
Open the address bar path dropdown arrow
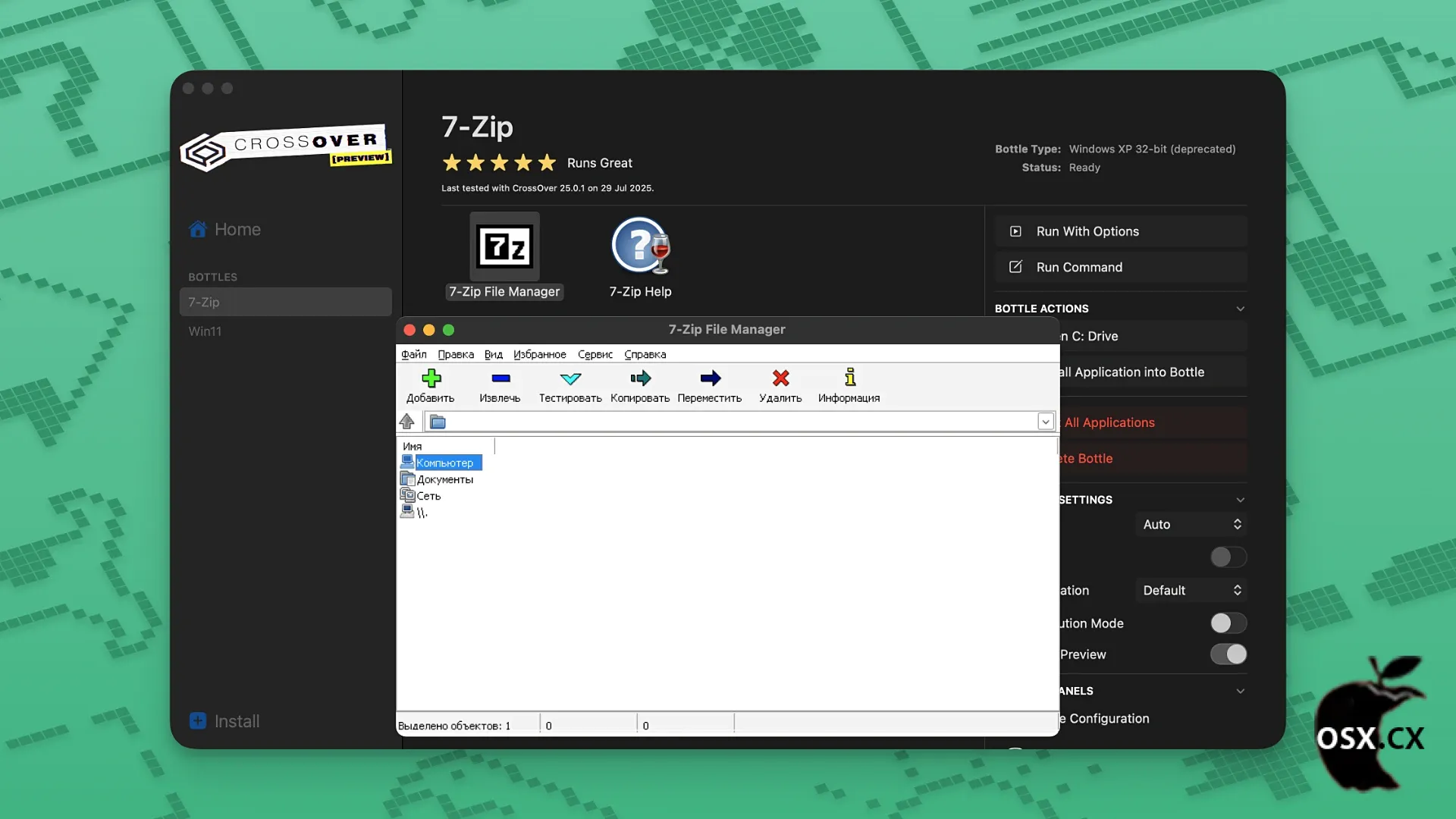click(1046, 422)
